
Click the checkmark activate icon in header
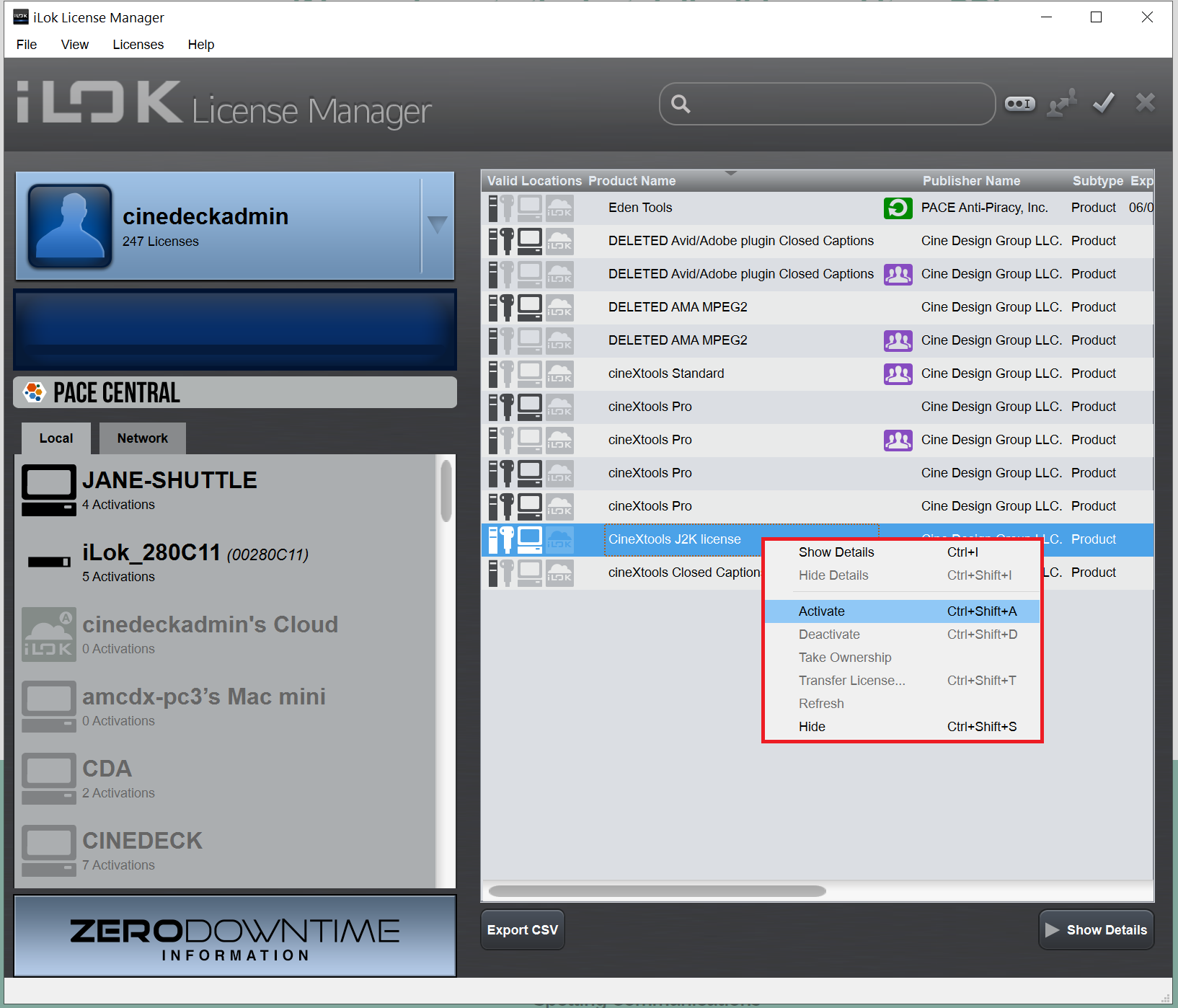tap(1104, 103)
